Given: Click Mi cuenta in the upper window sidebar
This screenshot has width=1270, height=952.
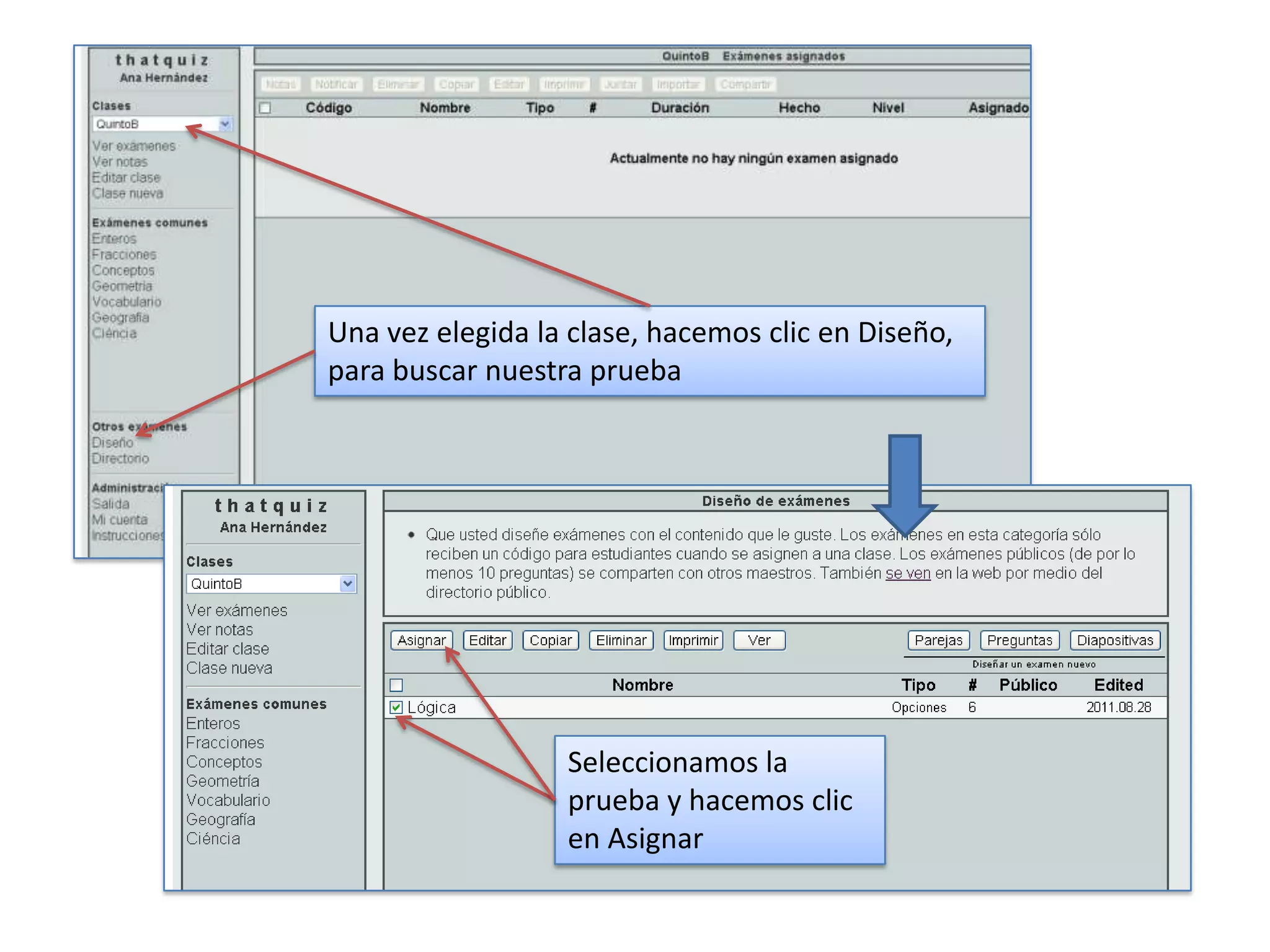Looking at the screenshot, I should pyautogui.click(x=120, y=520).
